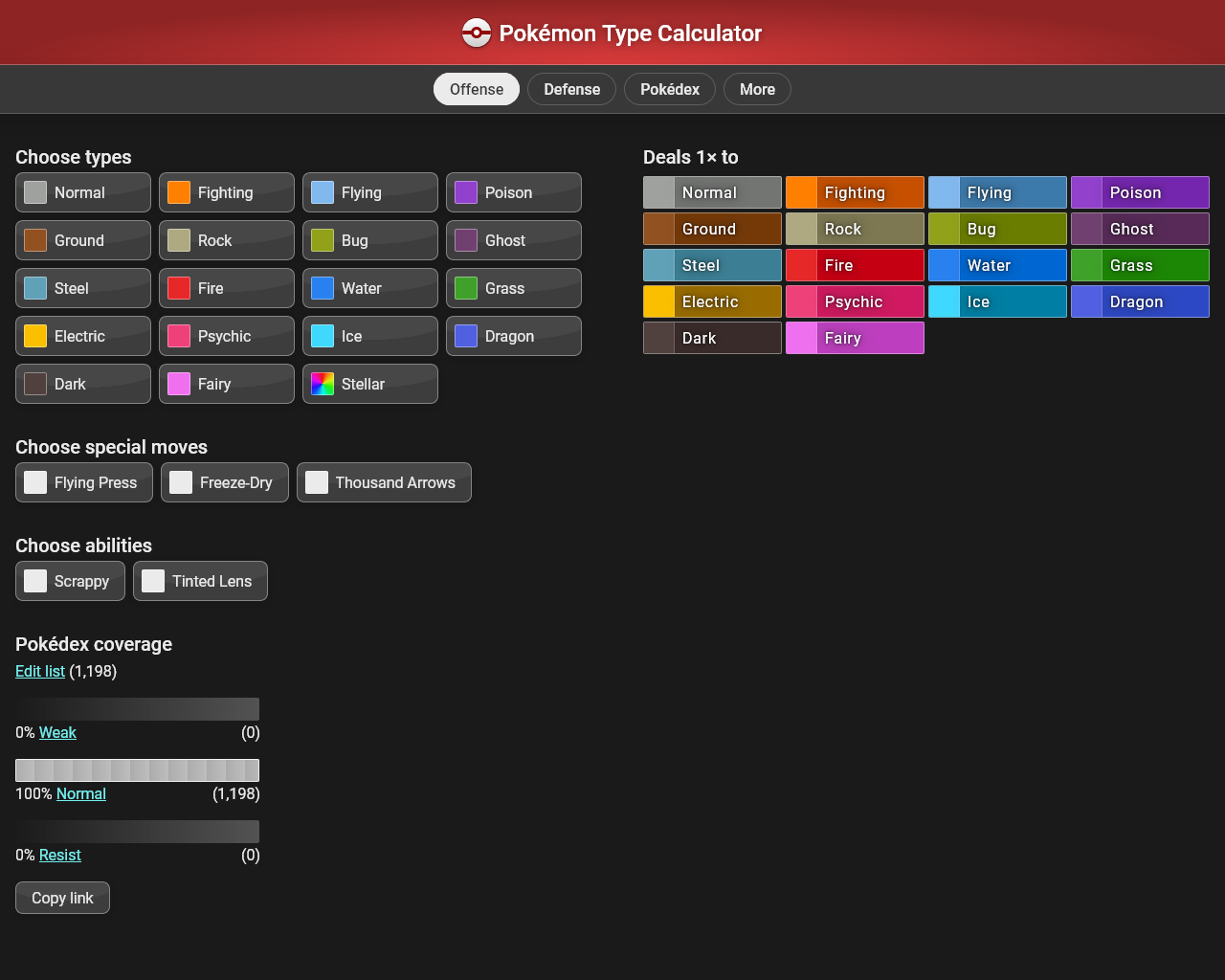This screenshot has width=1225, height=980.
Task: Click the "Choose special moves" heading
Action: click(x=111, y=447)
